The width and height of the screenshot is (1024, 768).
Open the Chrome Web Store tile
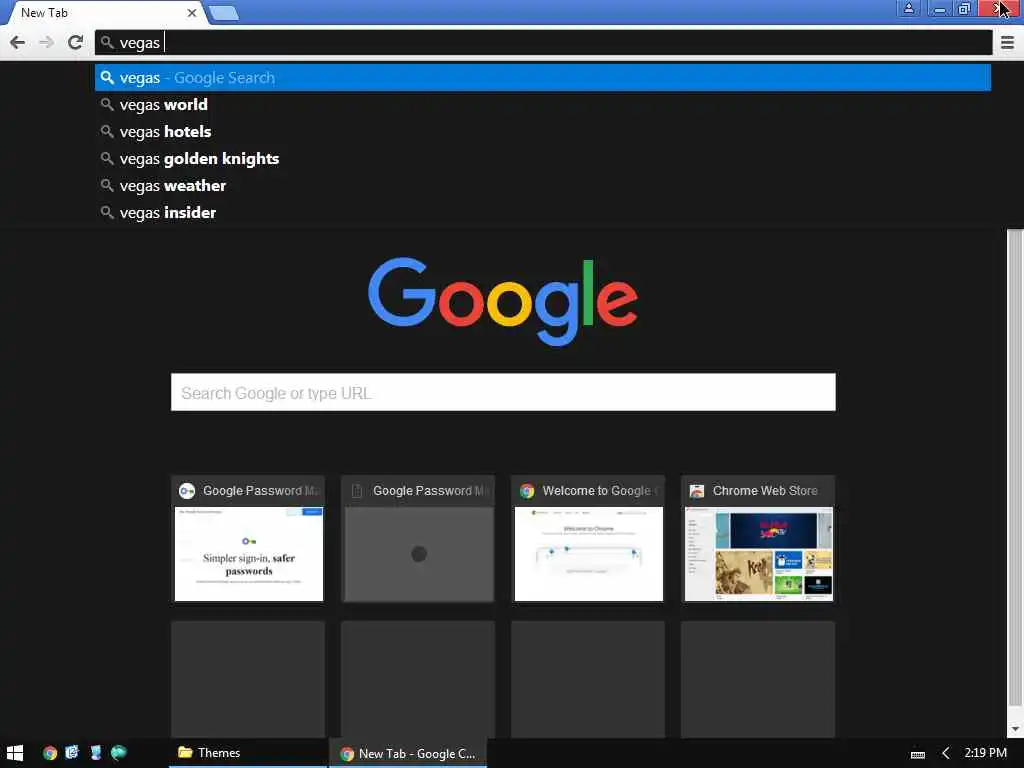tap(758, 539)
